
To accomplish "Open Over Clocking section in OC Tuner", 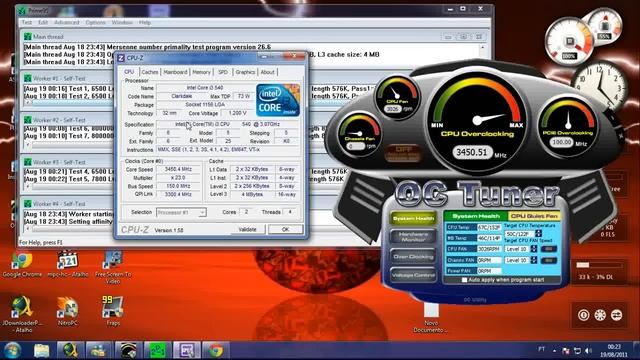I will point(413,257).
